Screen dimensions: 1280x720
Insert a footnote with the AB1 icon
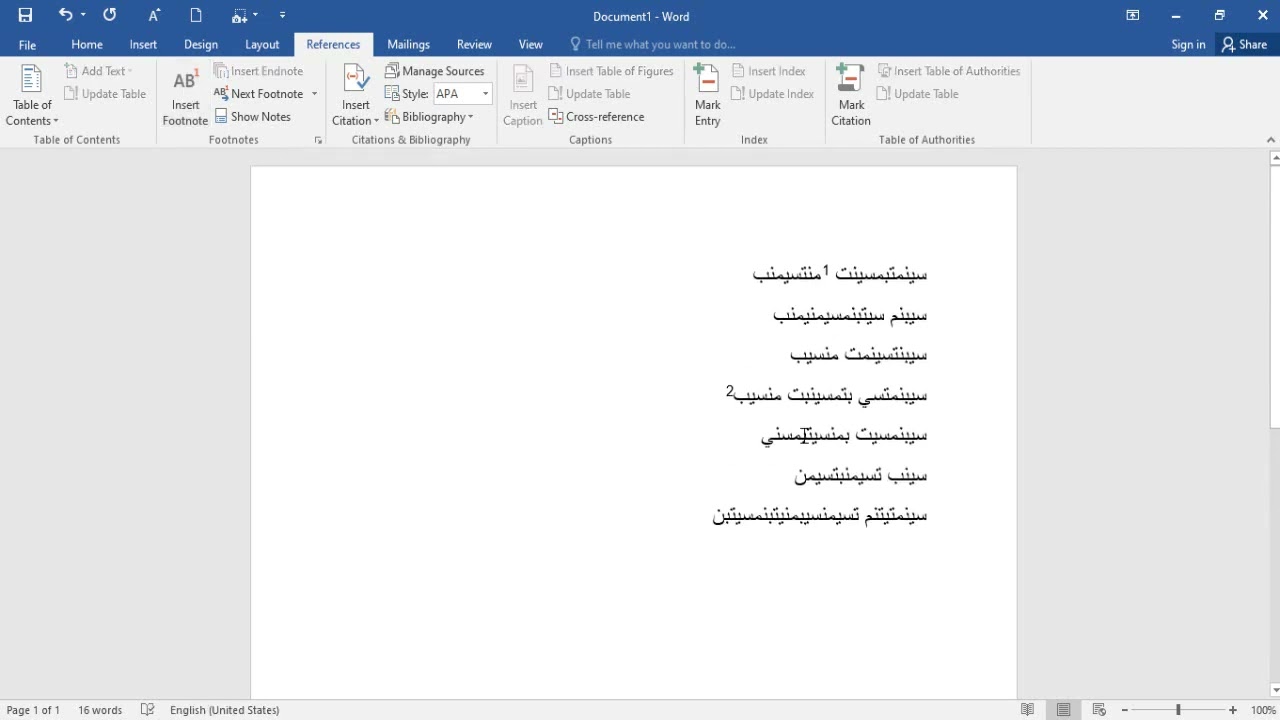pyautogui.click(x=185, y=96)
